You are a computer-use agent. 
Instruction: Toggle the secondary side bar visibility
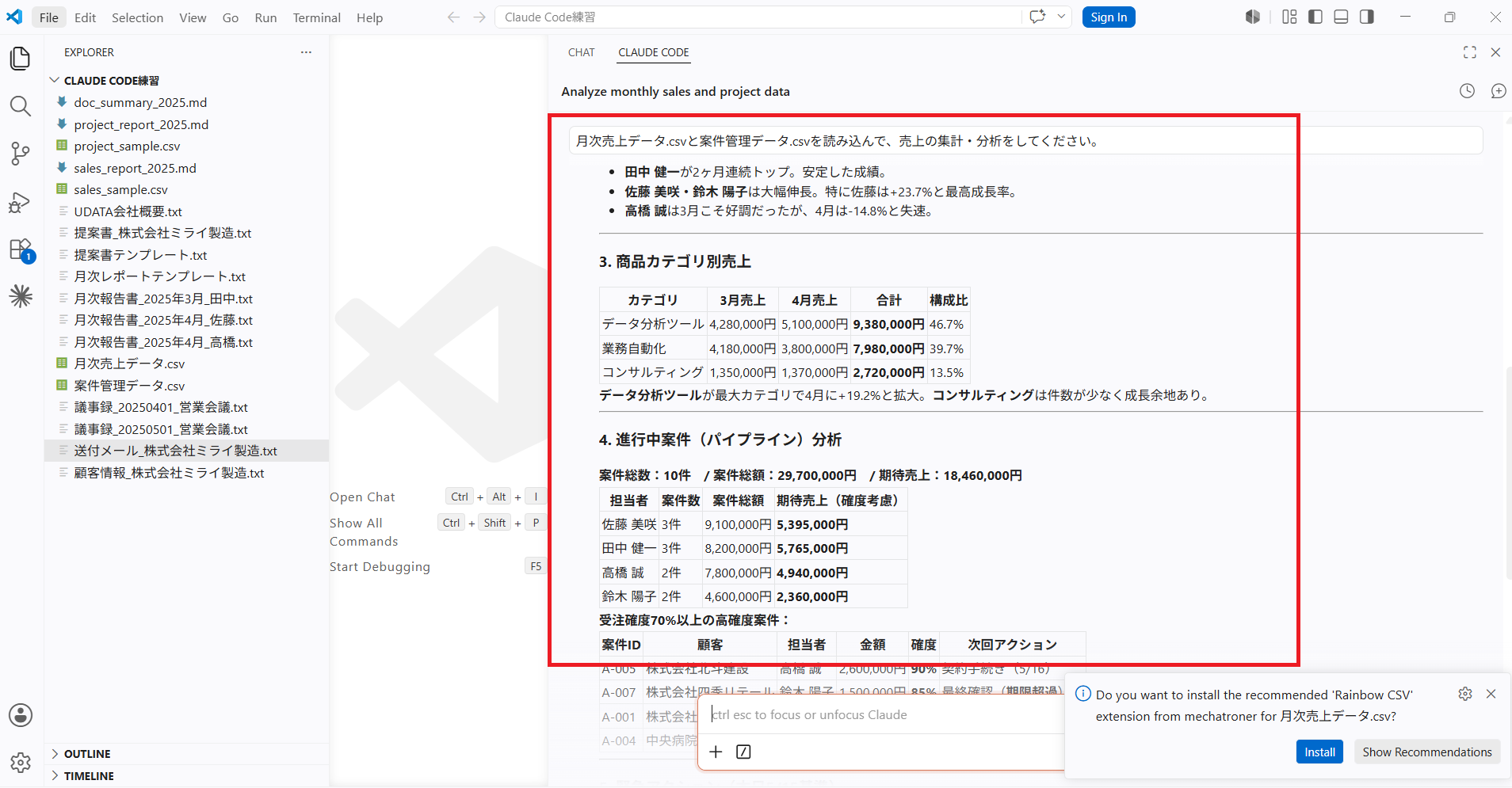(x=1367, y=17)
